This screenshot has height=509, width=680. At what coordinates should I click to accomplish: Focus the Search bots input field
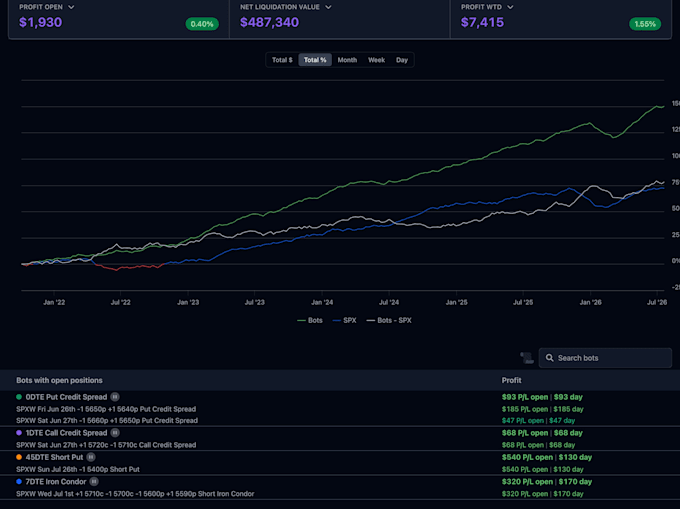tap(605, 358)
